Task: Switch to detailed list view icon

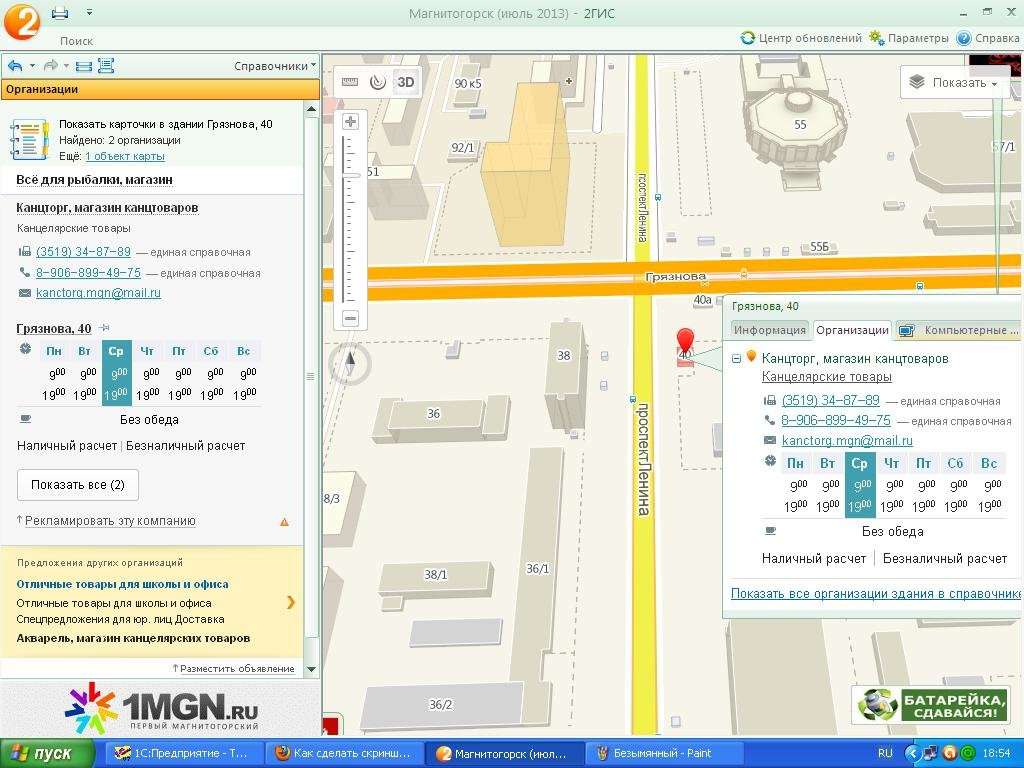Action: tap(106, 65)
